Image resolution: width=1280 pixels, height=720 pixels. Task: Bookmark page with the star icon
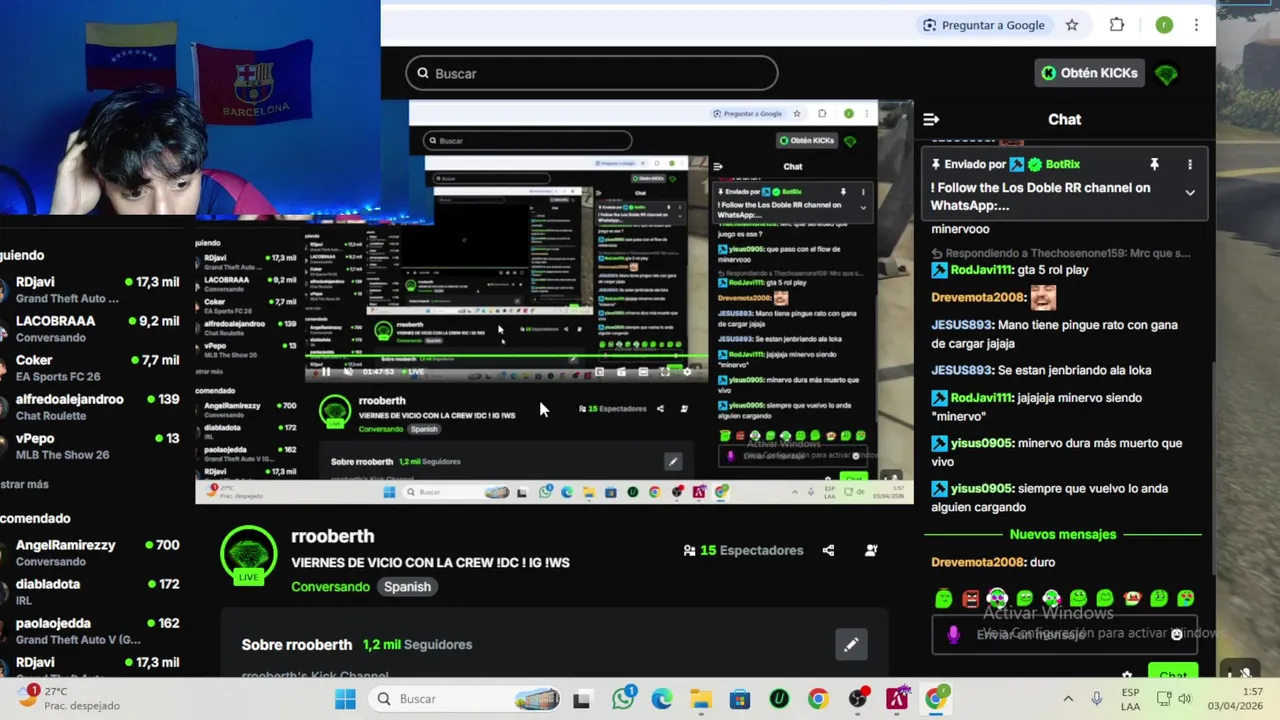(1072, 25)
